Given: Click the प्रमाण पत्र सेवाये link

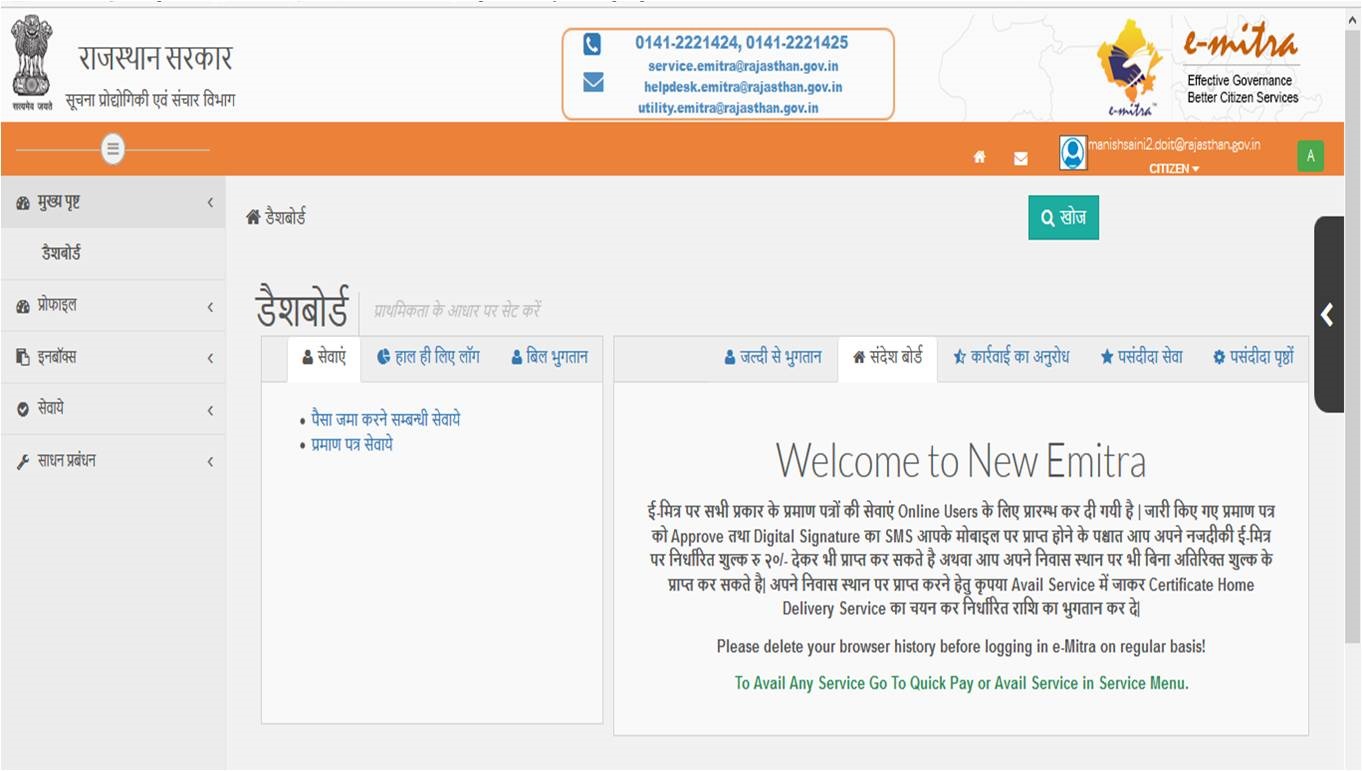Looking at the screenshot, I should pos(351,444).
